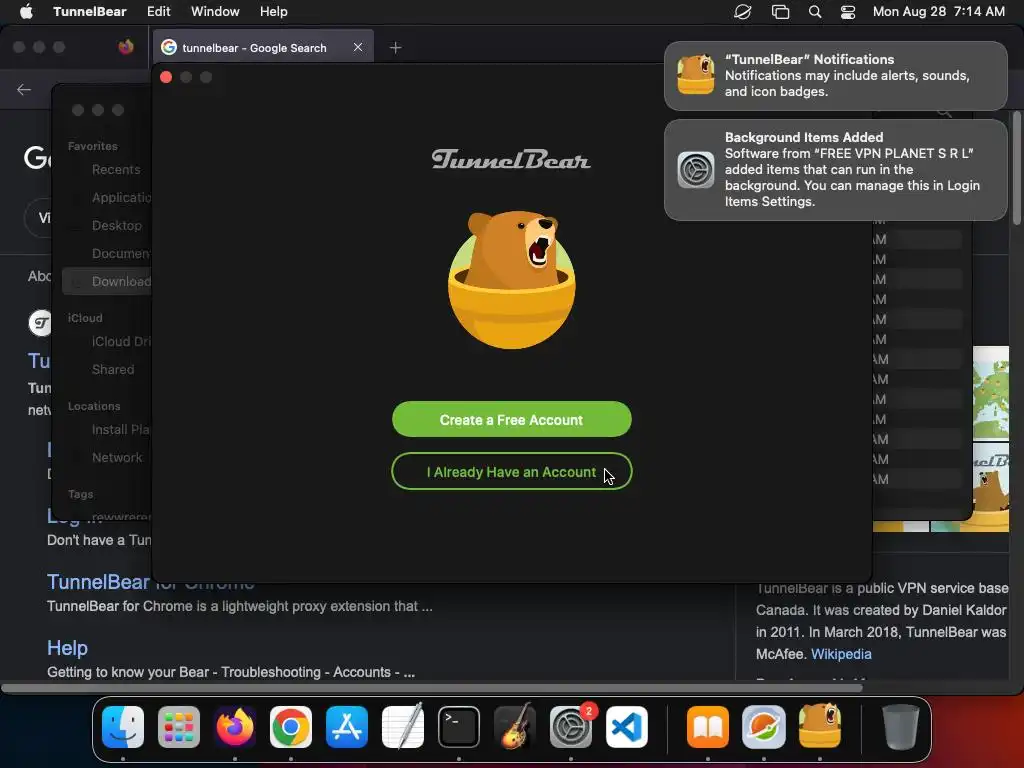Click the Firefox icon in browser tab strip

125,47
